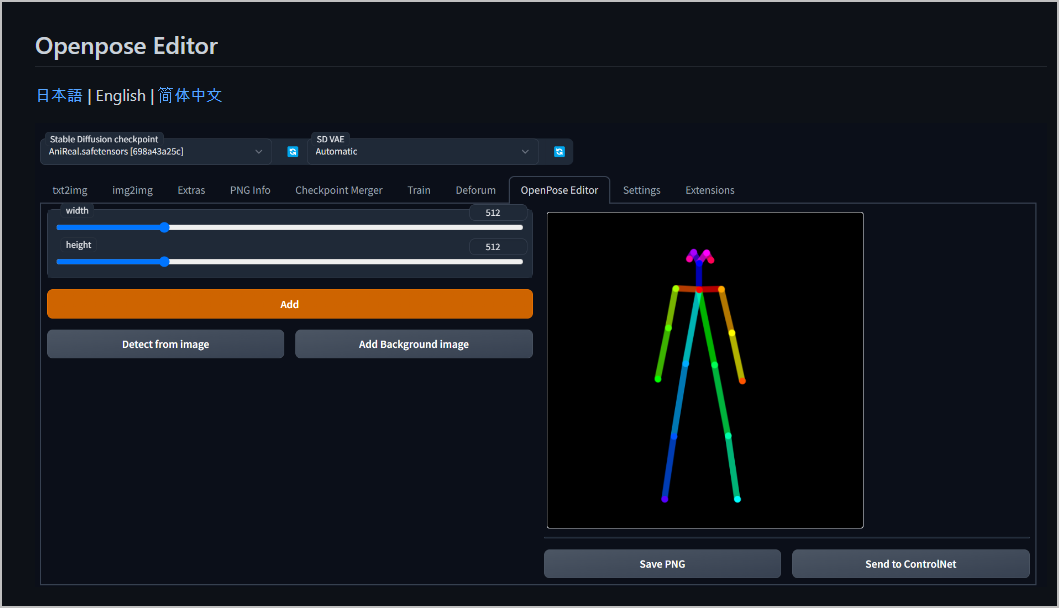This screenshot has width=1059, height=608.
Task: Open the PNG Info tab
Action: click(x=250, y=189)
